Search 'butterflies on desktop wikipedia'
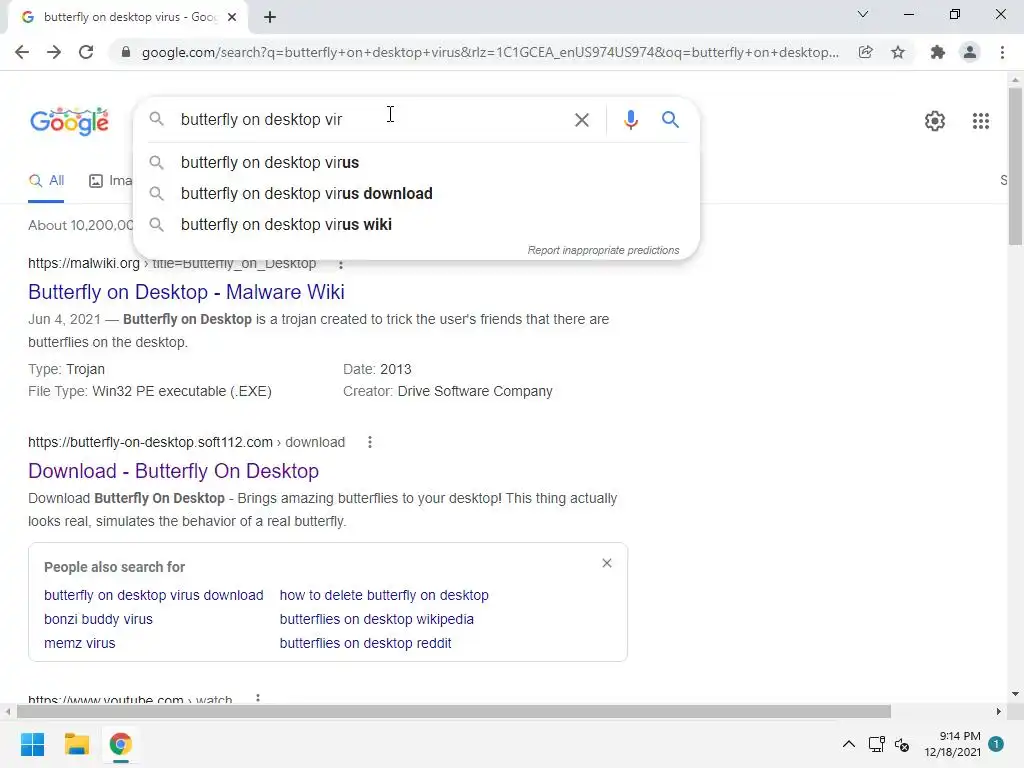This screenshot has width=1024, height=768. [377, 619]
